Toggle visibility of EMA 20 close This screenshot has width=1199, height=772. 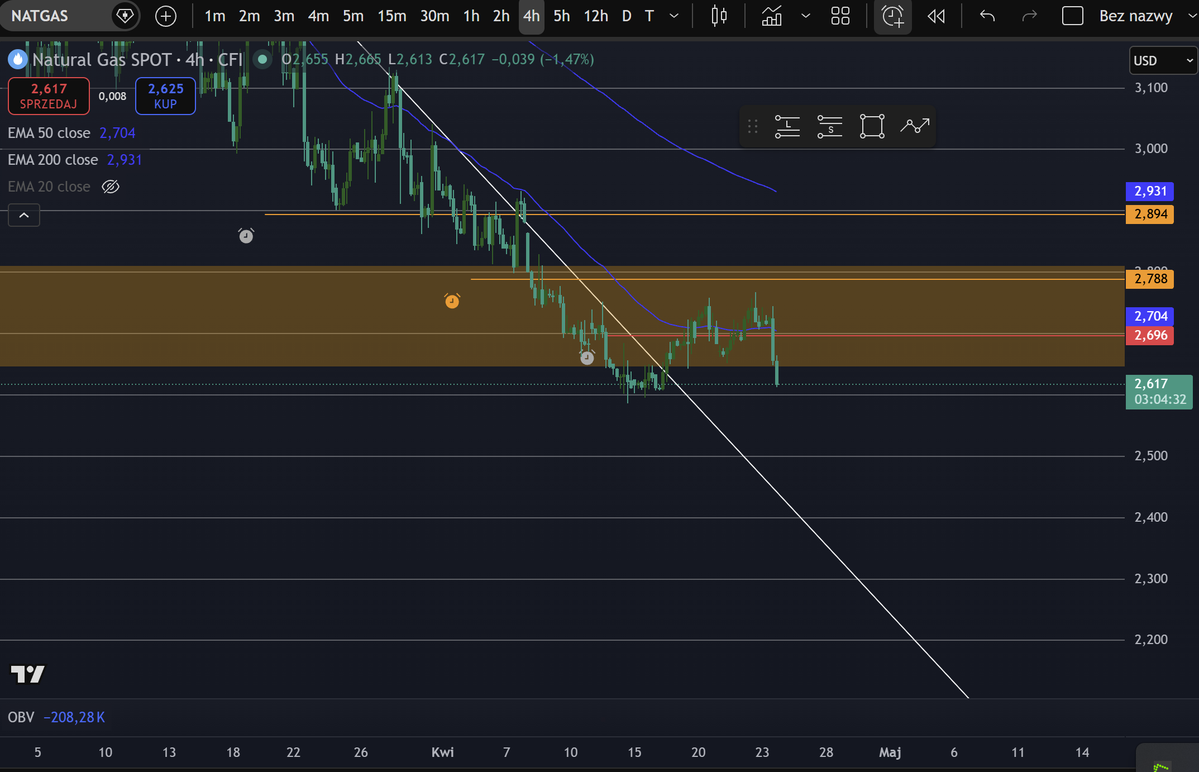pyautogui.click(x=110, y=186)
